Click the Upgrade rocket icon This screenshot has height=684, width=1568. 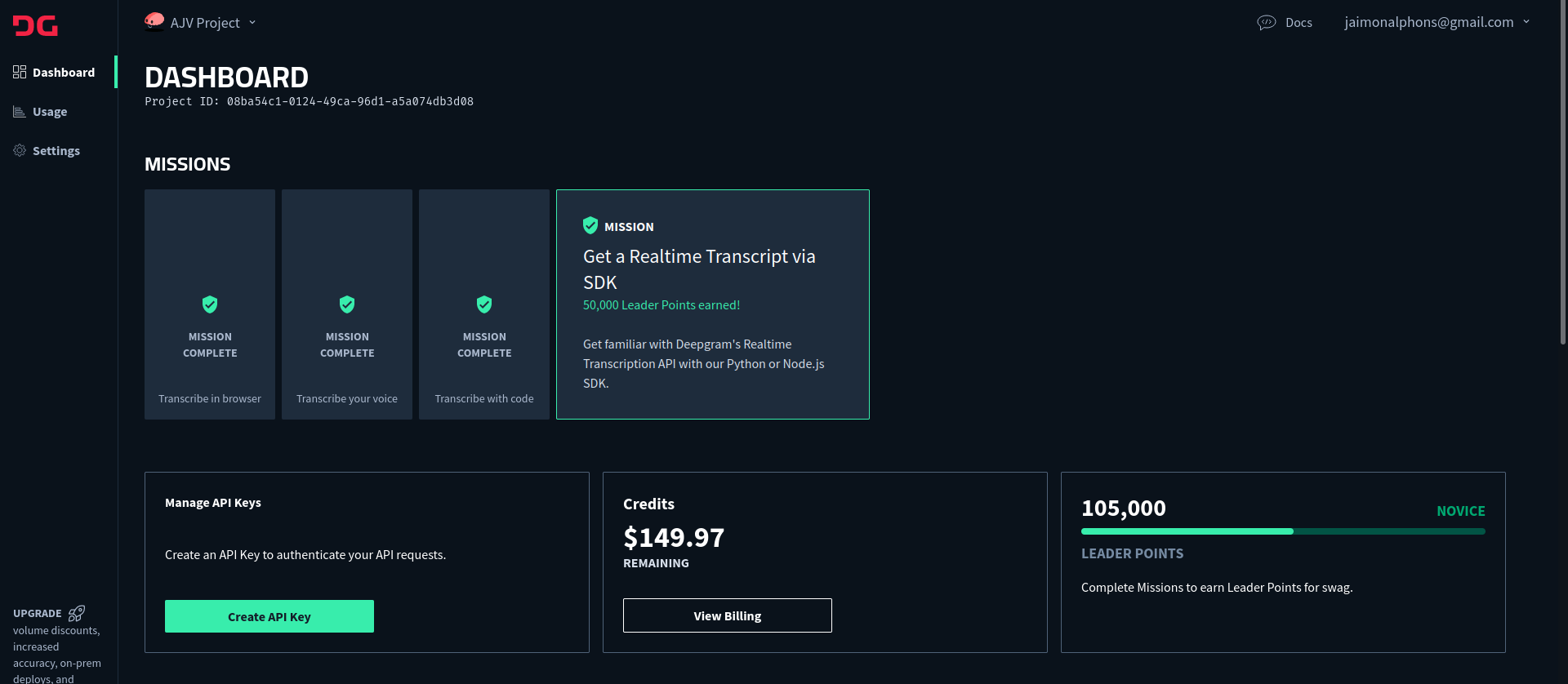77,613
